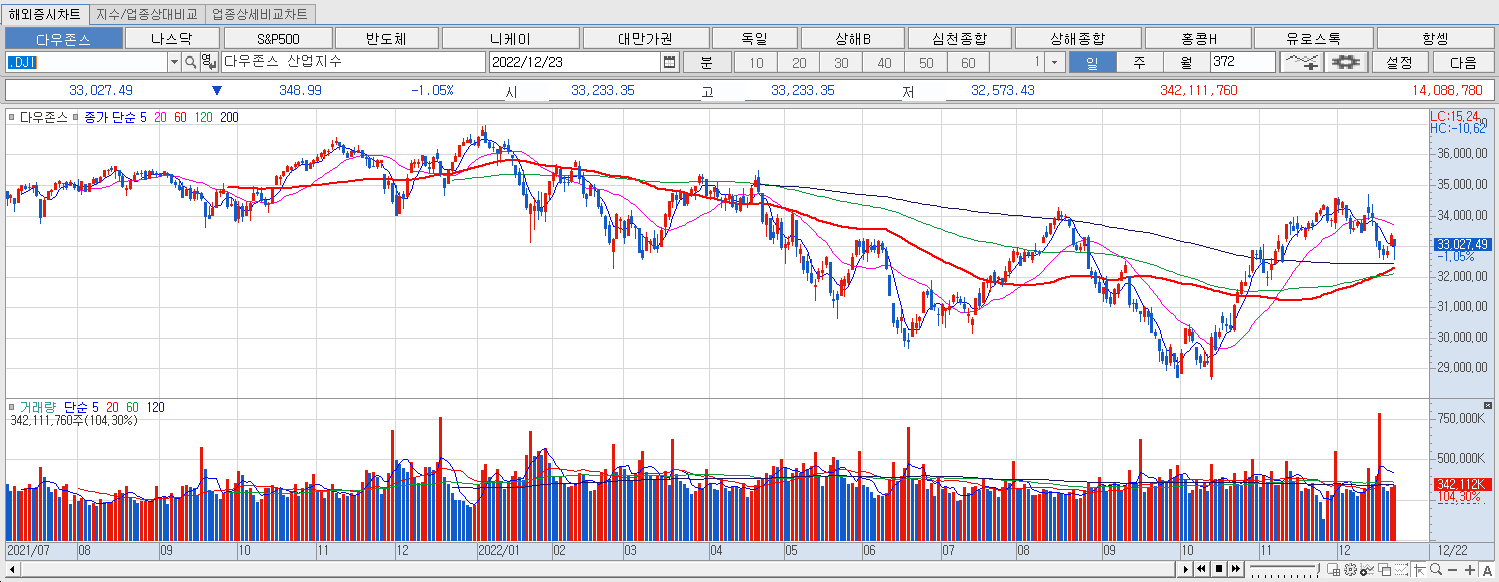The height and width of the screenshot is (582, 1499).
Task: Click the chart layout grid icon
Action: [1333, 569]
